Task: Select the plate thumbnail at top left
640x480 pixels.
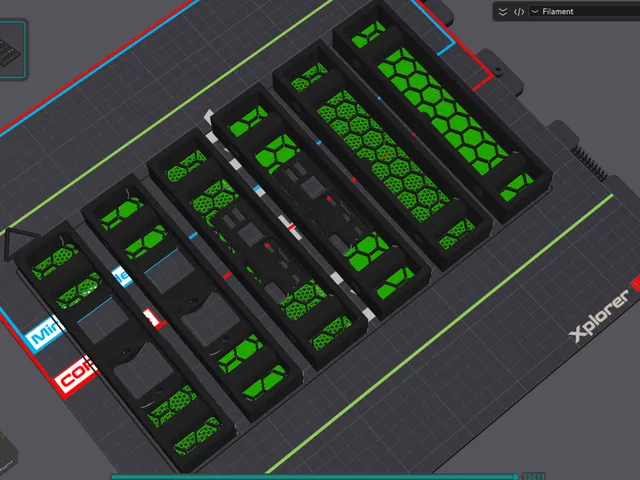Action: pos(12,49)
